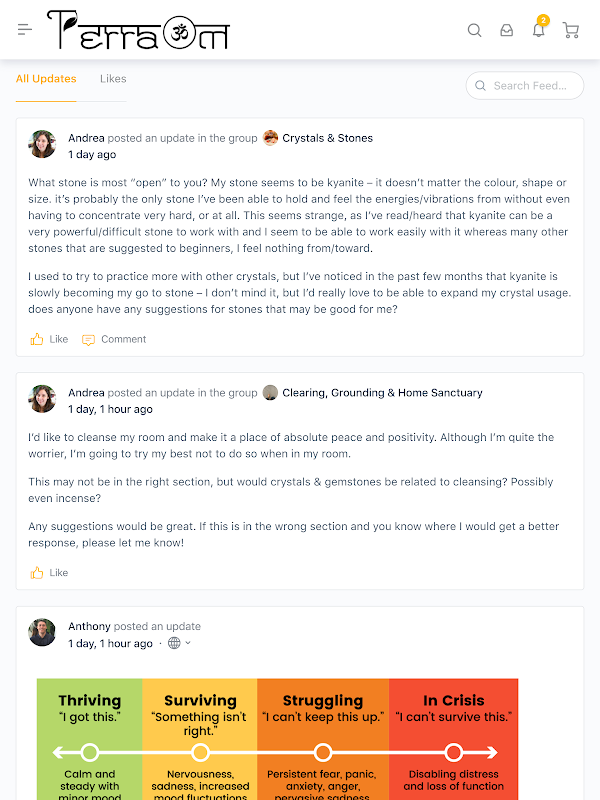Click in the Search Feed field

click(525, 86)
